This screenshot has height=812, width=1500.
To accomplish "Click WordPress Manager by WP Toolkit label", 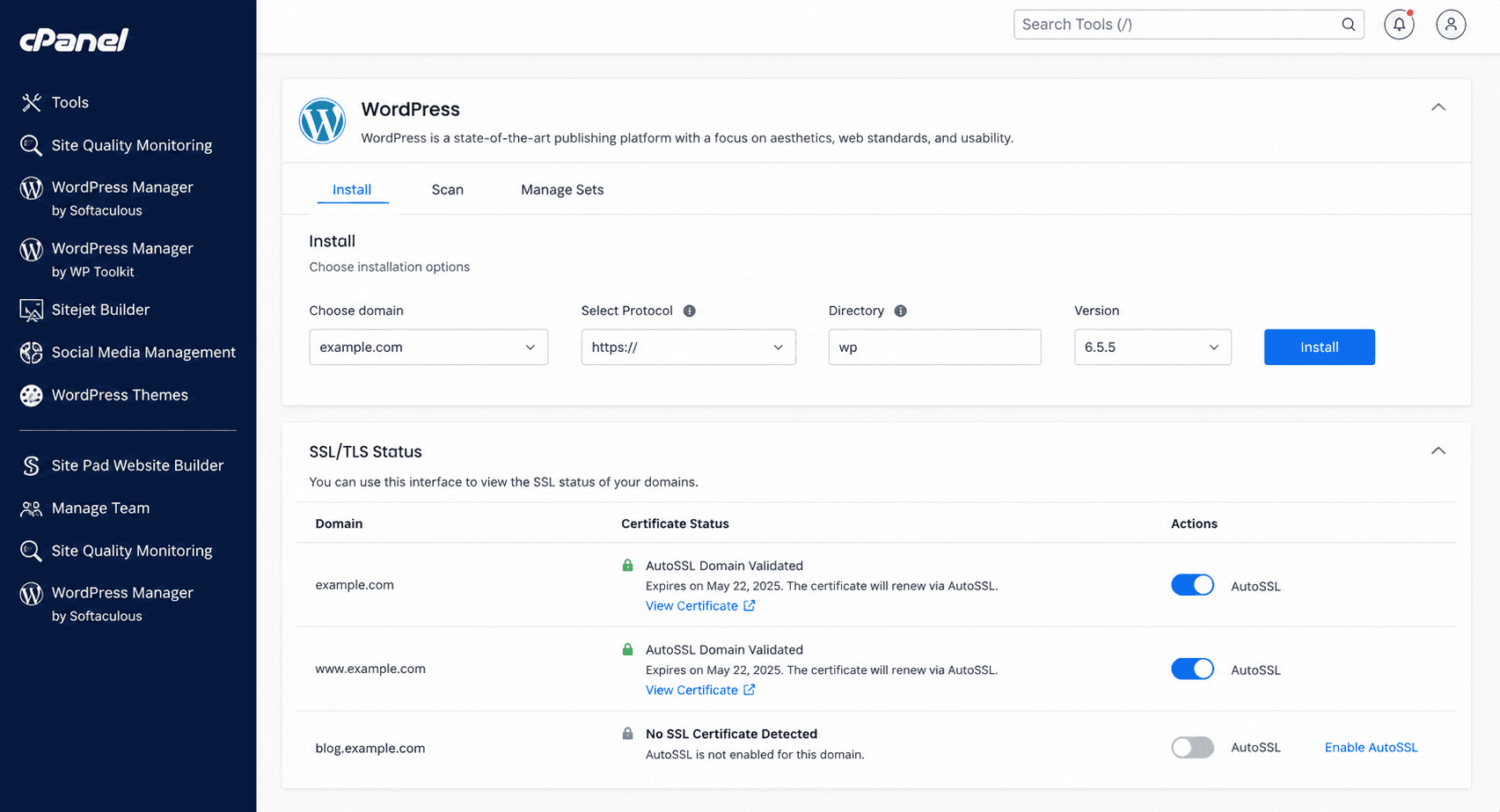I will coord(122,260).
